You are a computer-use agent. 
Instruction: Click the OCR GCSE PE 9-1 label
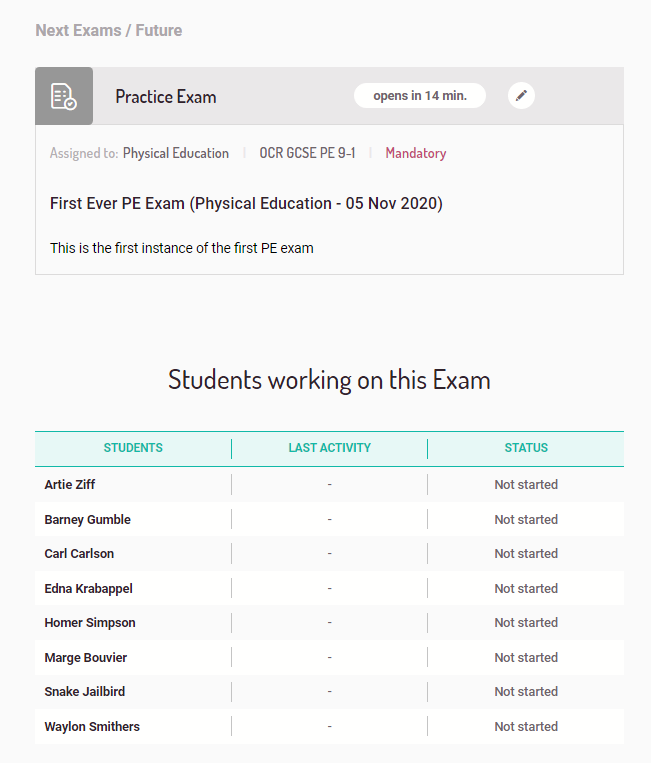pos(307,153)
